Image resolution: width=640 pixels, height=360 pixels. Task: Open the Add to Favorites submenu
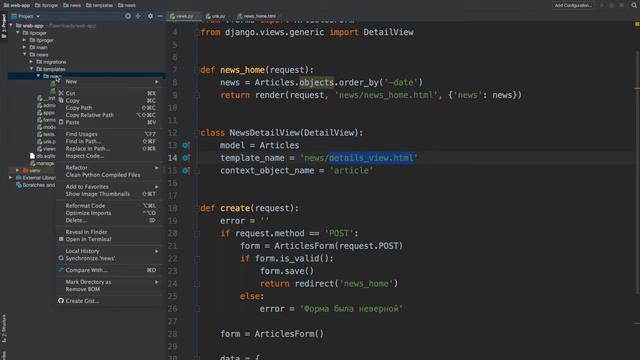109,187
